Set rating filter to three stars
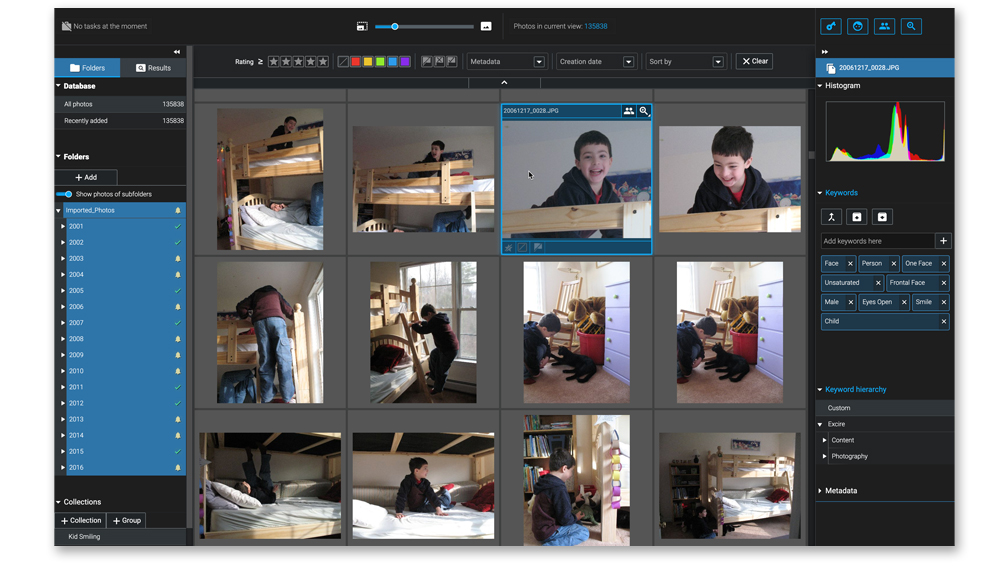This screenshot has height=567, width=1008. [x=298, y=62]
